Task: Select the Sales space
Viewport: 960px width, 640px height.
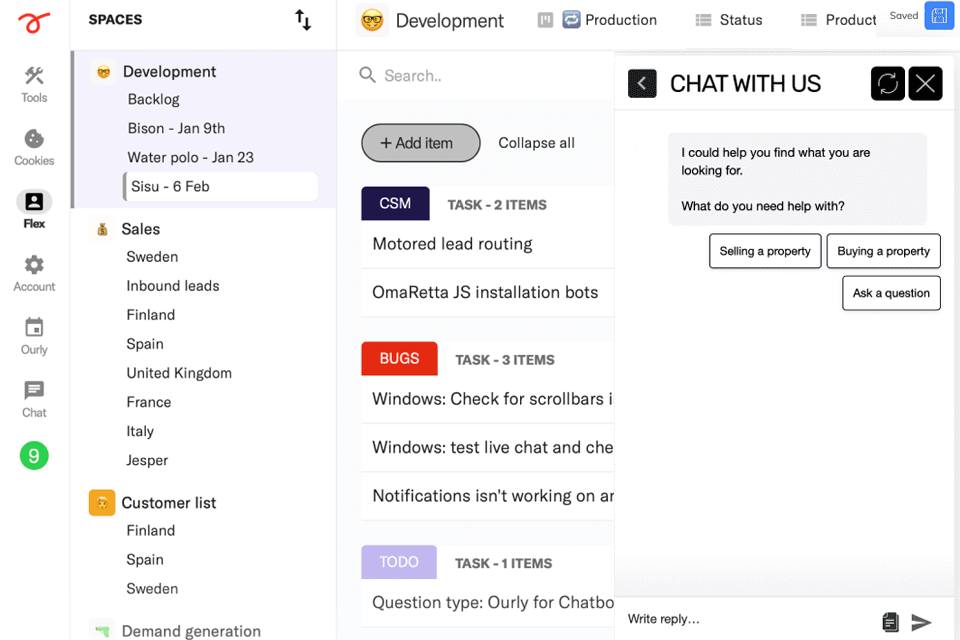Action: 141,229
